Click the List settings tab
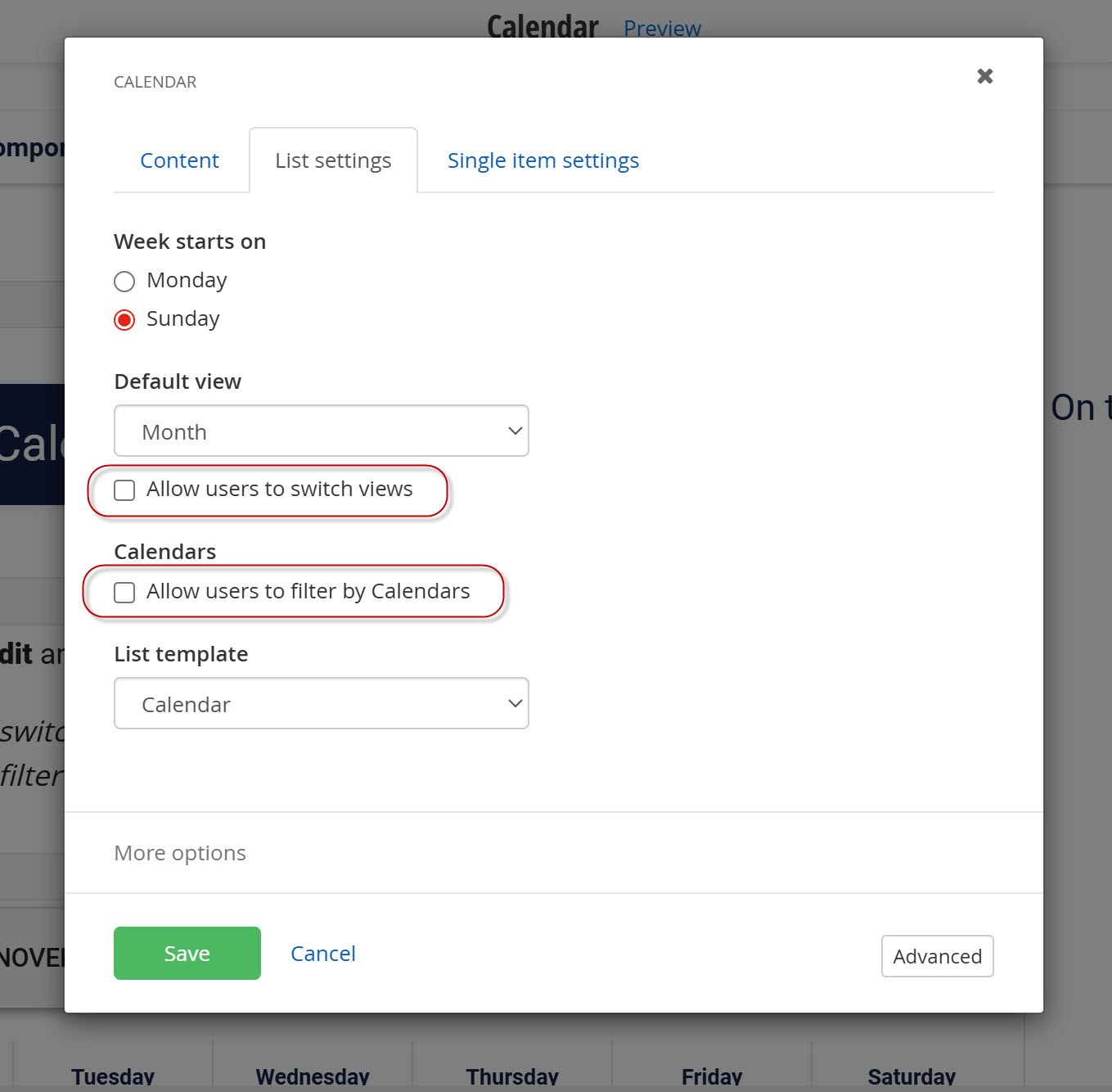 pos(333,160)
